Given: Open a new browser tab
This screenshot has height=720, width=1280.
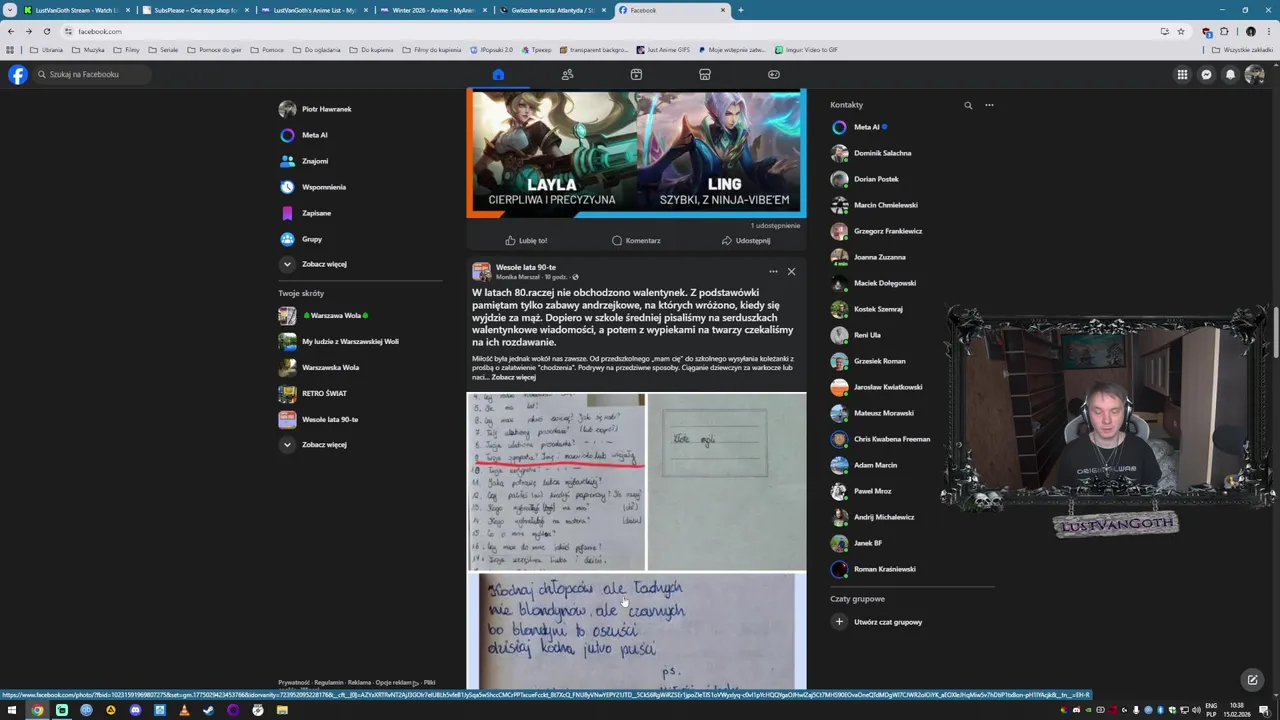Looking at the screenshot, I should pos(740,10).
